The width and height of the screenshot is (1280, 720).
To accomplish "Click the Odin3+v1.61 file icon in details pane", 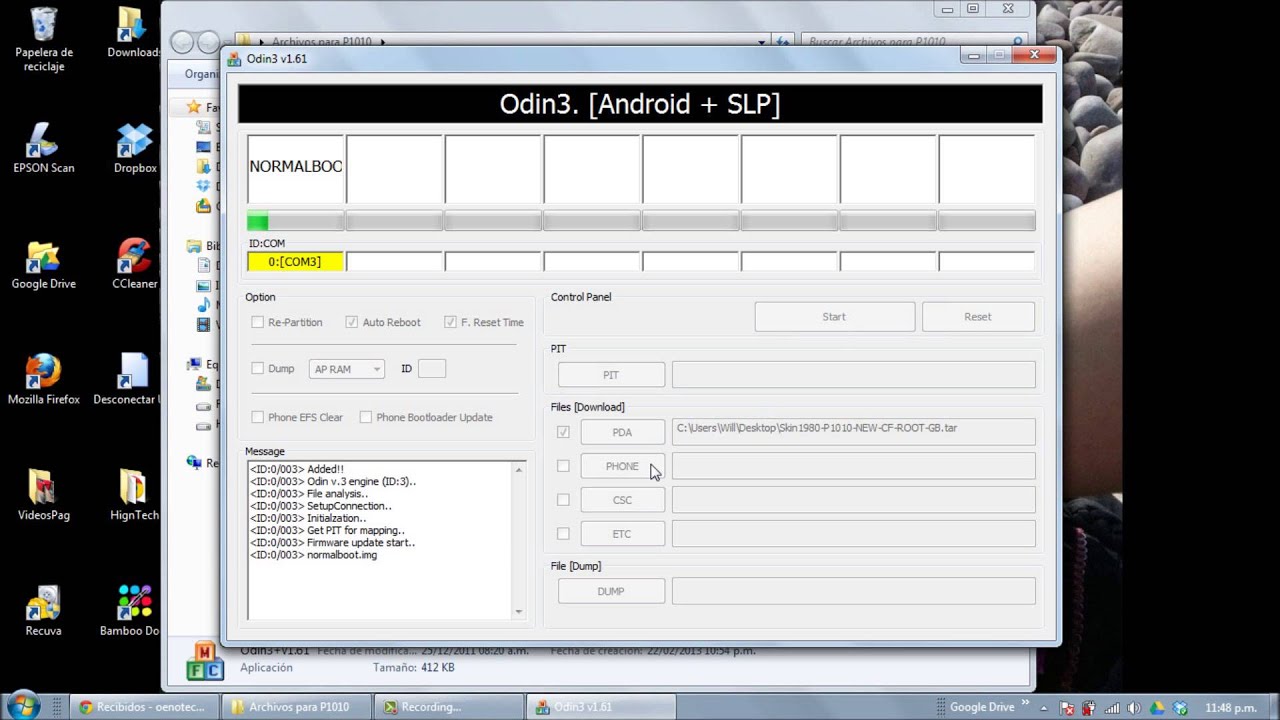I will (x=204, y=661).
